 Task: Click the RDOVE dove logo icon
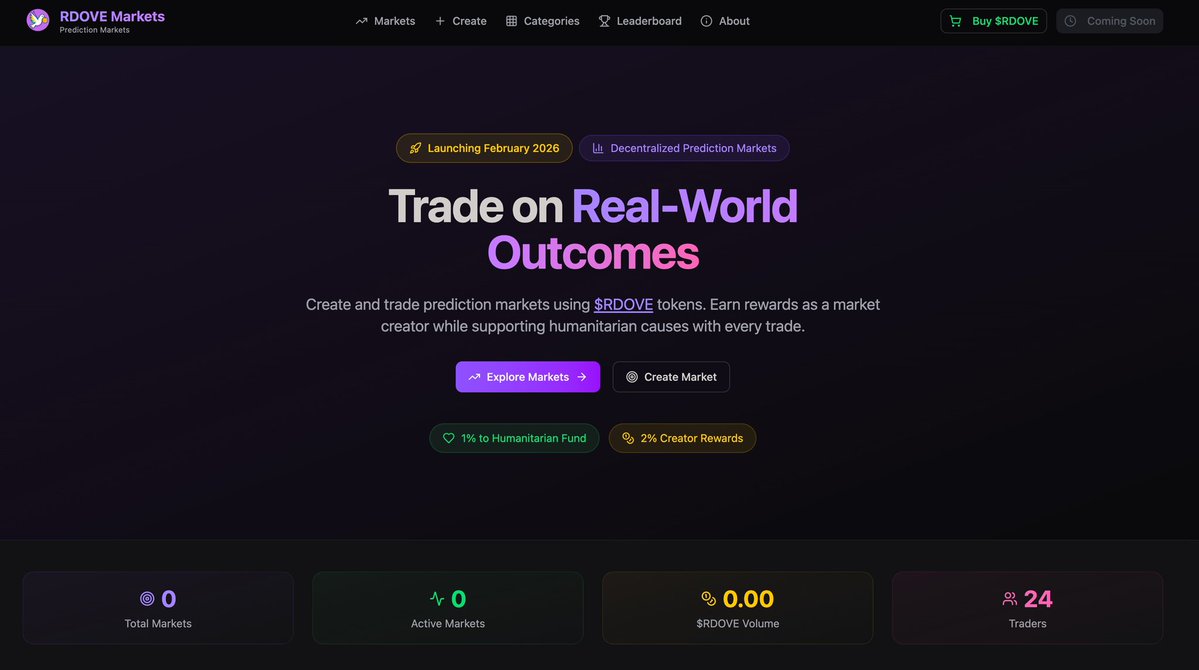pyautogui.click(x=37, y=20)
